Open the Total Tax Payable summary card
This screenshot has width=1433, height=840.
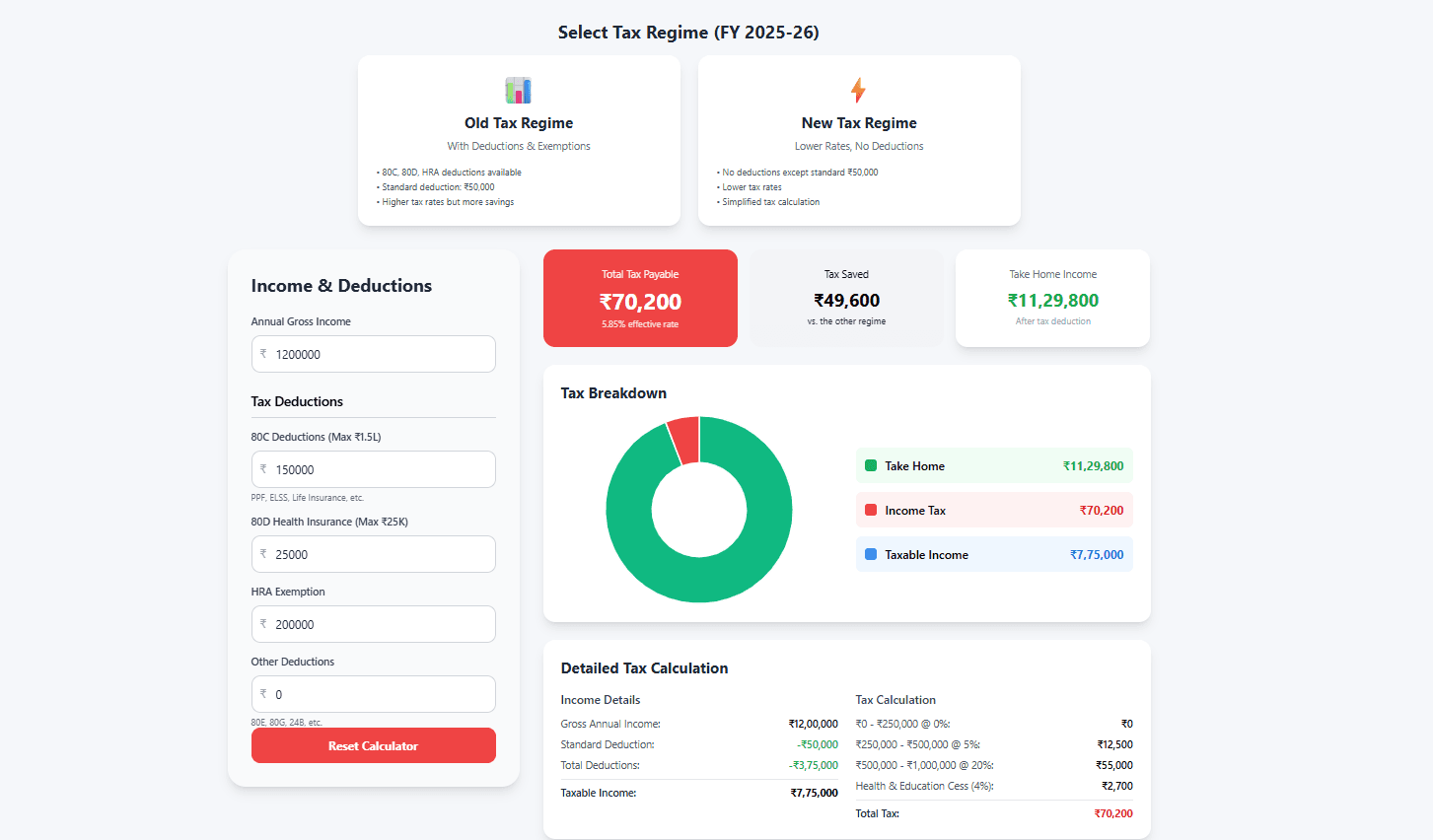coord(639,298)
